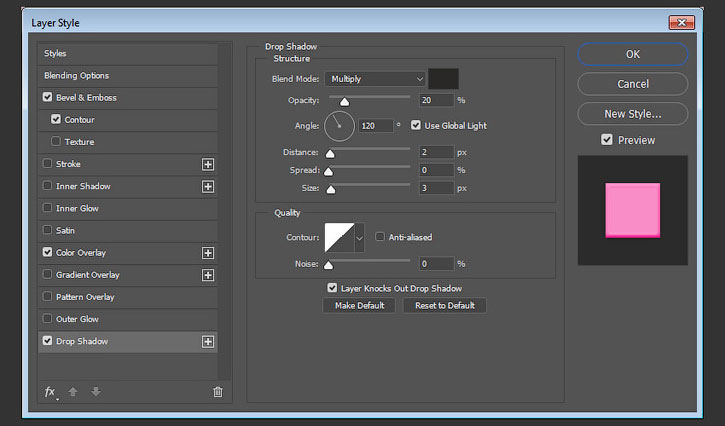
Task: Click the plus icon next to Stroke
Action: coord(208,164)
